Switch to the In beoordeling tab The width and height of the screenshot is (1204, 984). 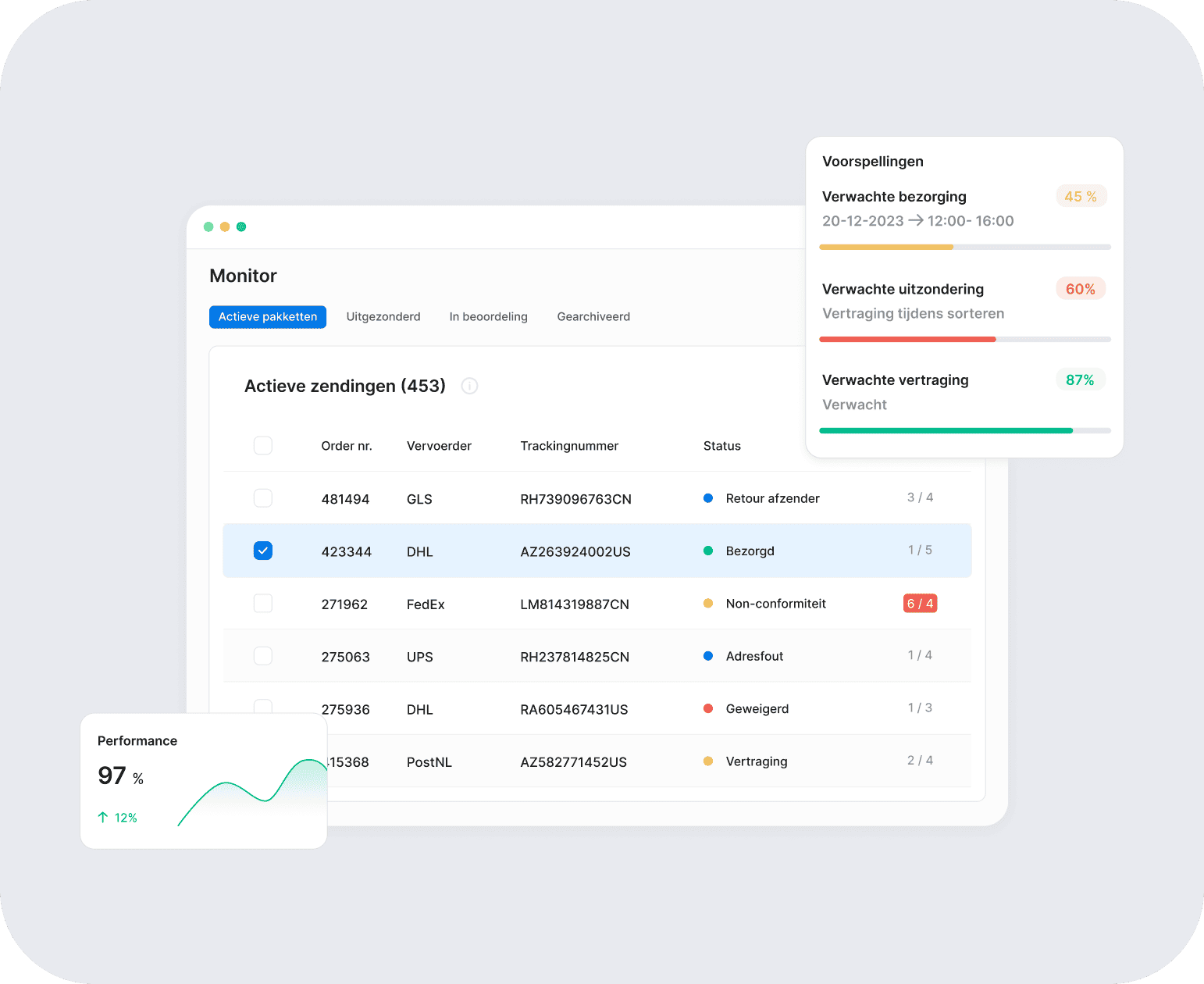[489, 317]
